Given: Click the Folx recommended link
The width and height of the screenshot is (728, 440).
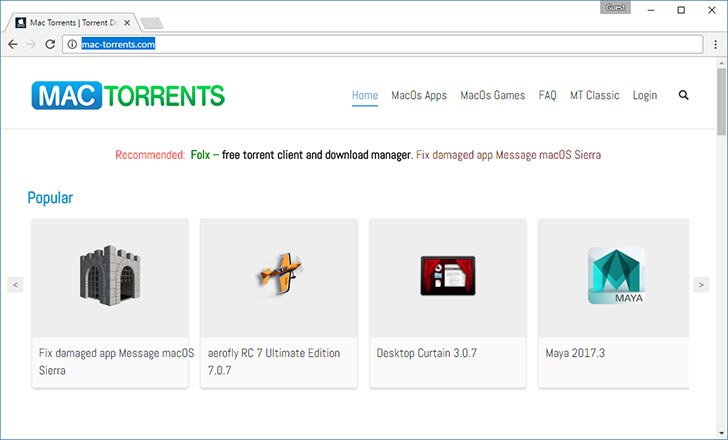Looking at the screenshot, I should pyautogui.click(x=204, y=155).
